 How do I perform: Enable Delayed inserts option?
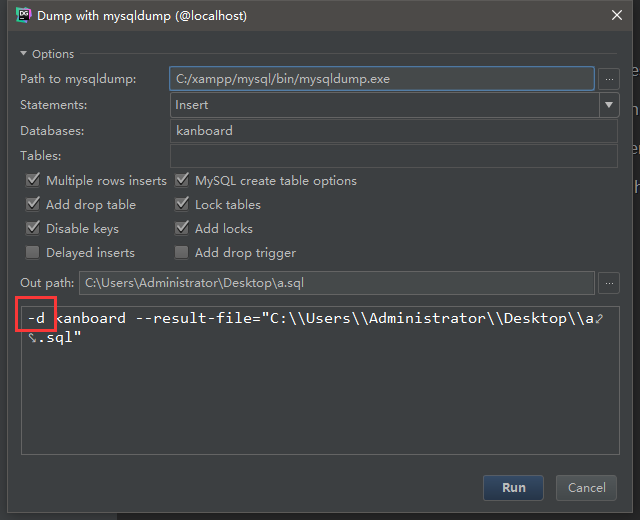coord(33,253)
